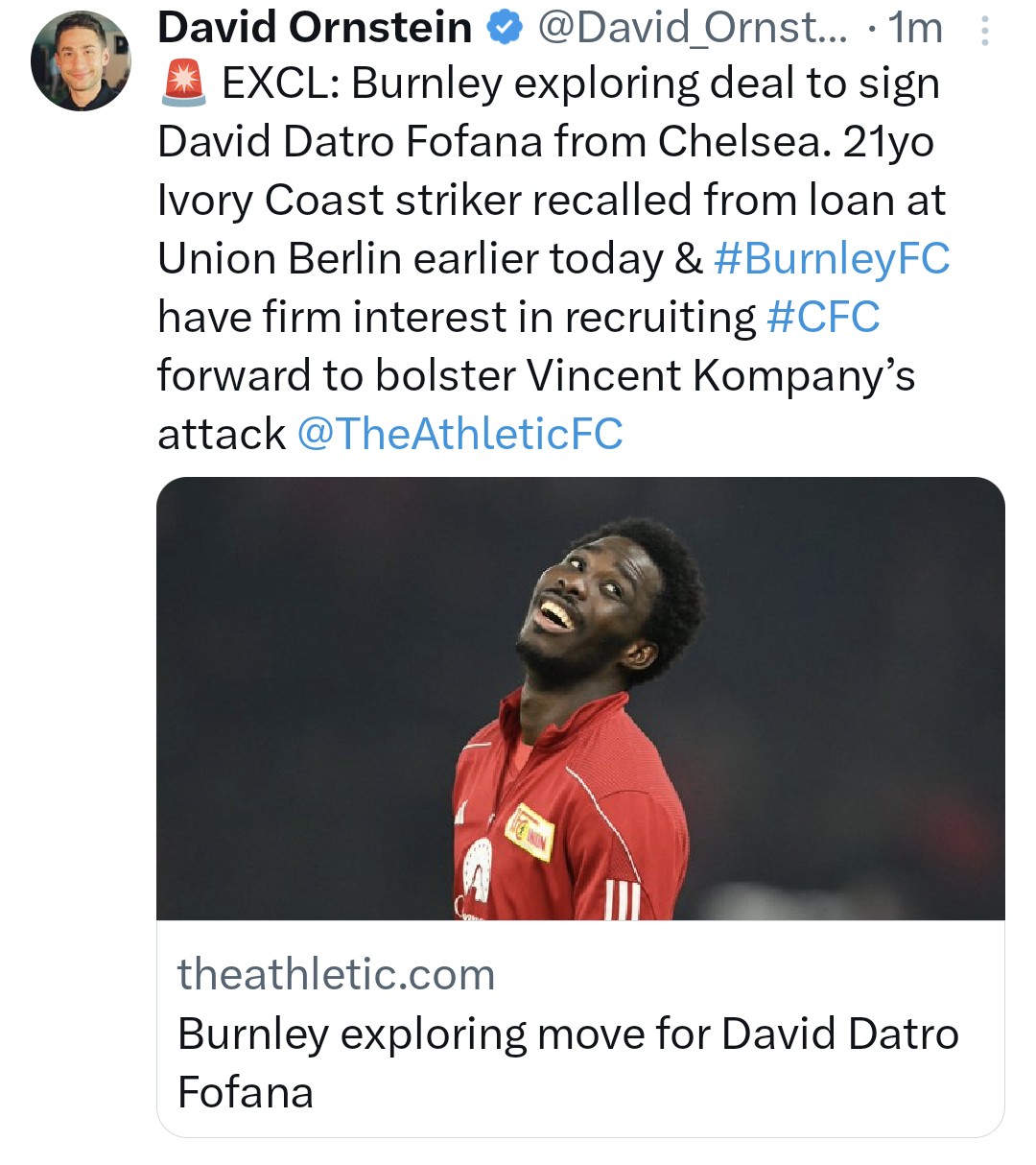
Task: Open the Fofana article preview image
Action: tap(580, 698)
